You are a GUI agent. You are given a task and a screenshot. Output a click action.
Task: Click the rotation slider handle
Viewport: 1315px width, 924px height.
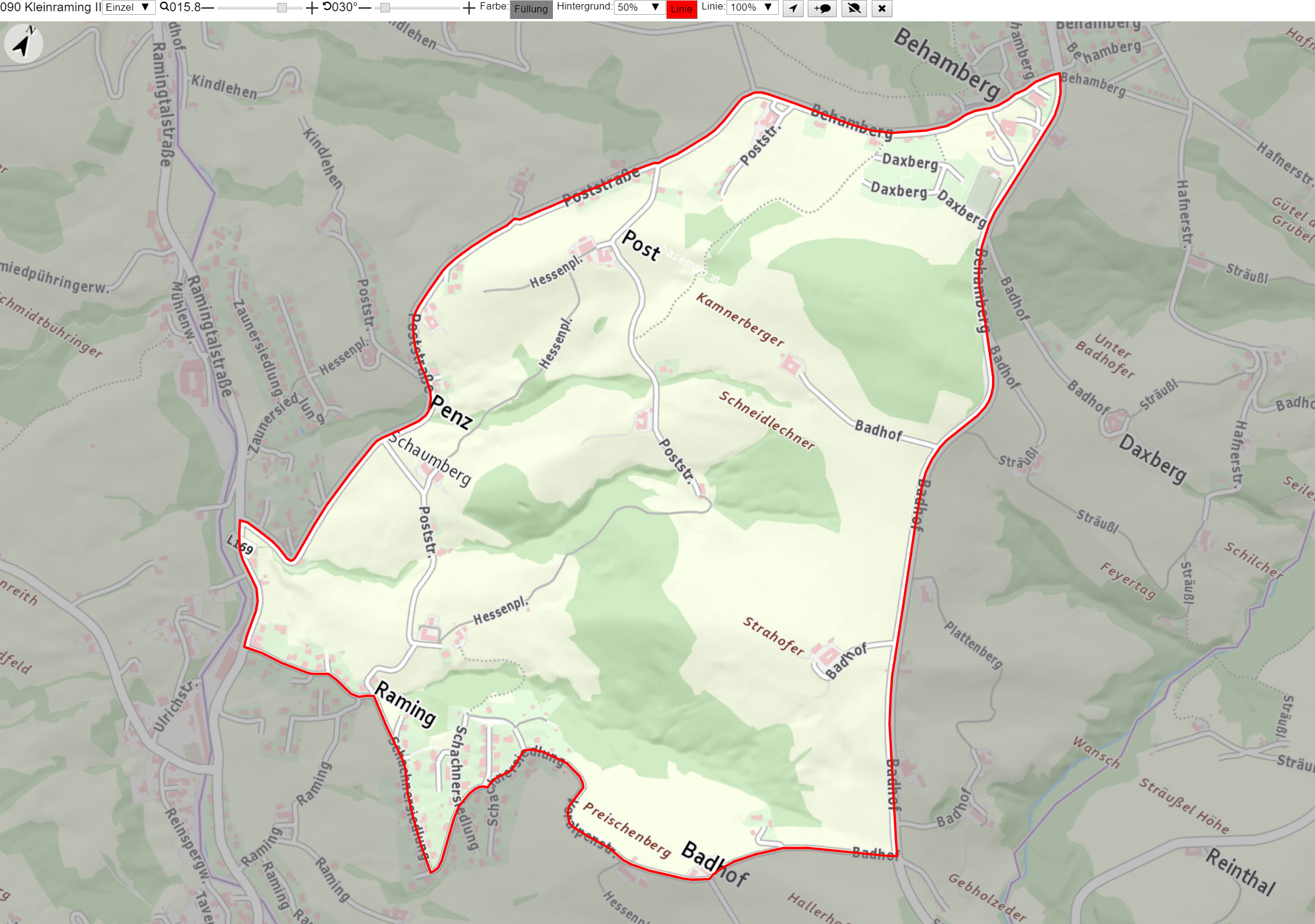[385, 8]
